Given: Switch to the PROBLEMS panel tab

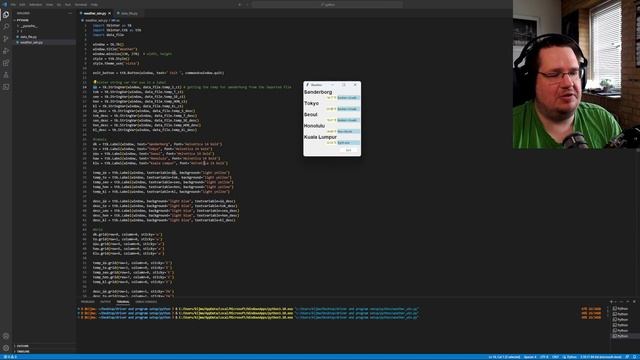Looking at the screenshot, I should tap(87, 302).
